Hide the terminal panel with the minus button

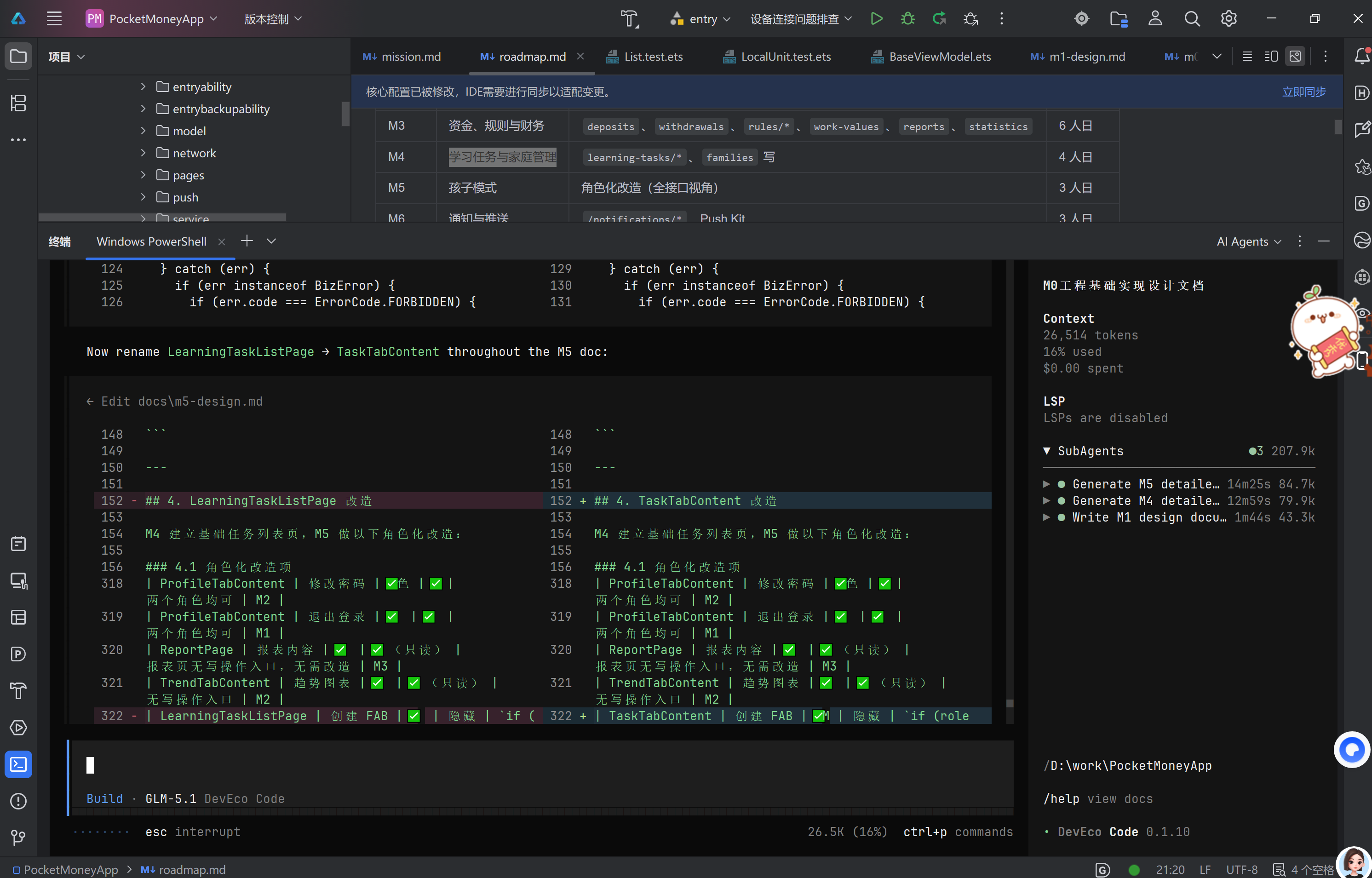tap(1324, 241)
